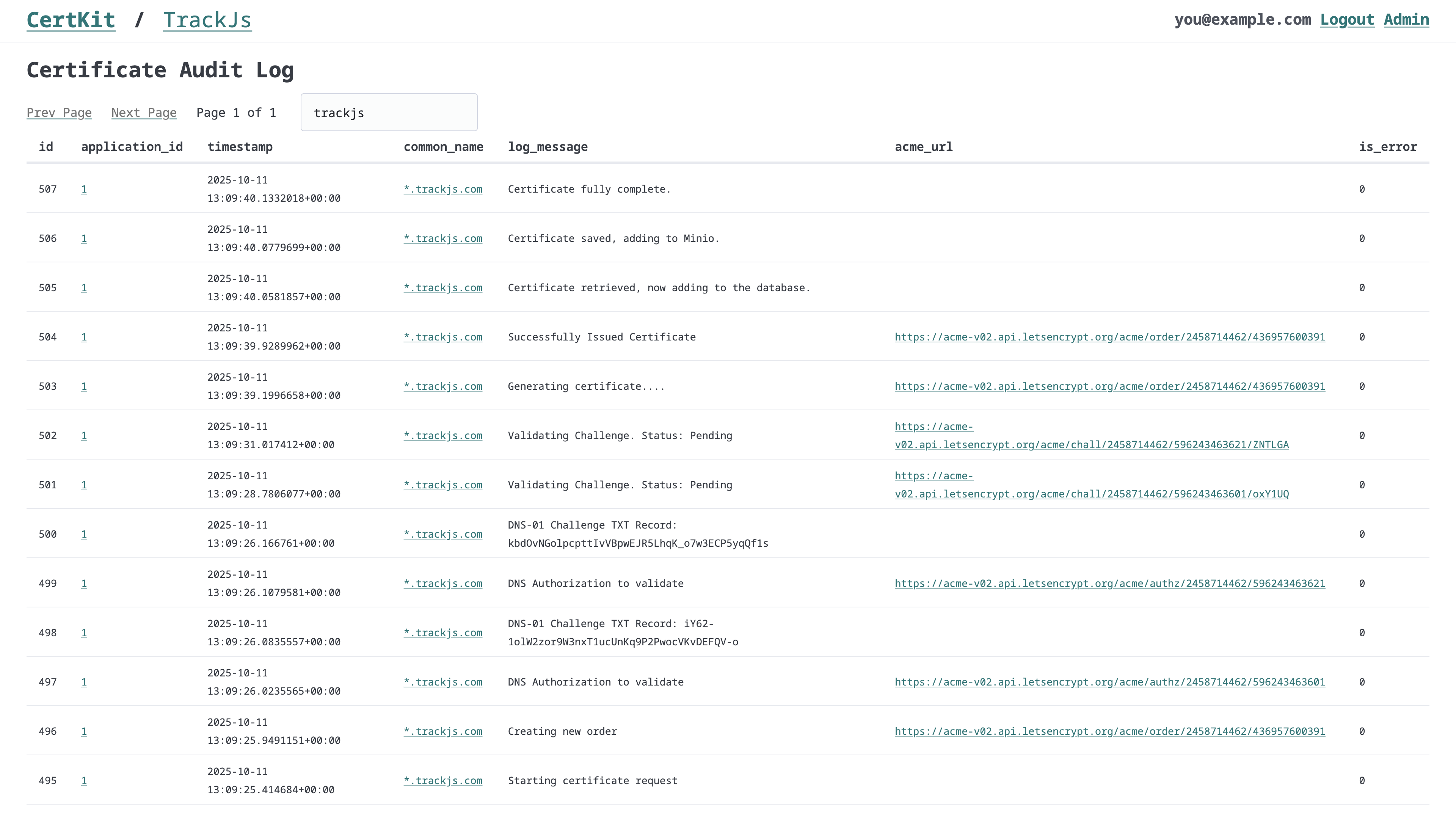The height and width of the screenshot is (819, 1456).
Task: Open the CertKit home link
Action: click(71, 20)
